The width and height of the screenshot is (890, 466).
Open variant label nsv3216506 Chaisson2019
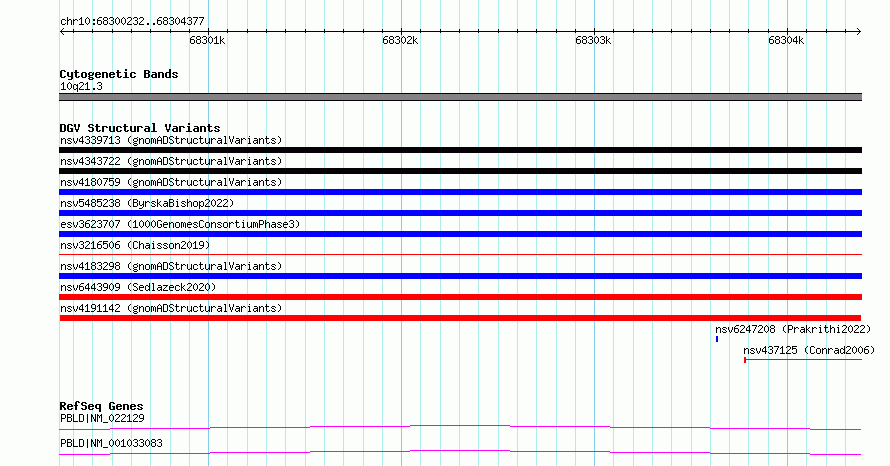click(135, 245)
